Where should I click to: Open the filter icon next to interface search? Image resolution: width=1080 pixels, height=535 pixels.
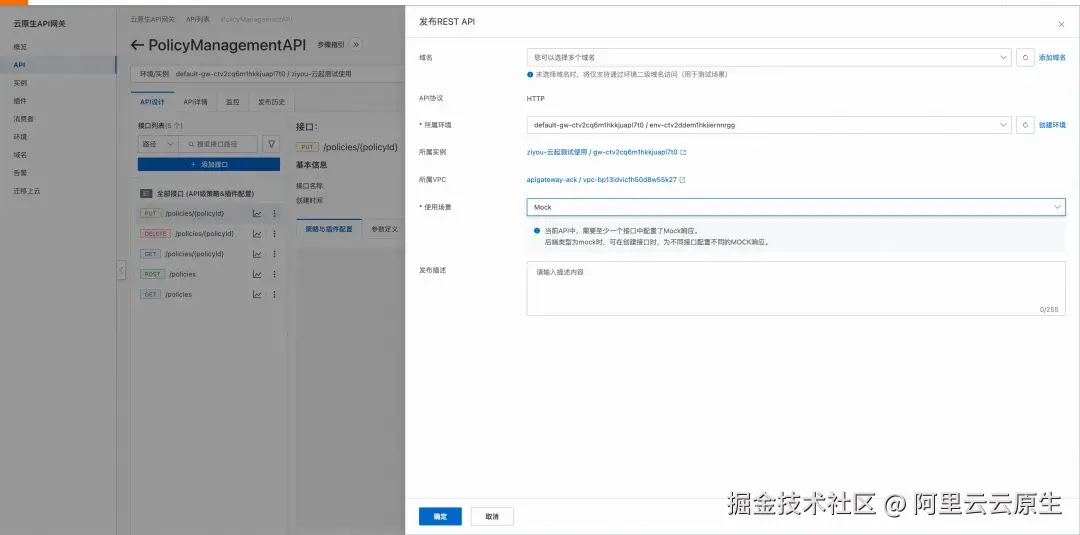tap(271, 144)
